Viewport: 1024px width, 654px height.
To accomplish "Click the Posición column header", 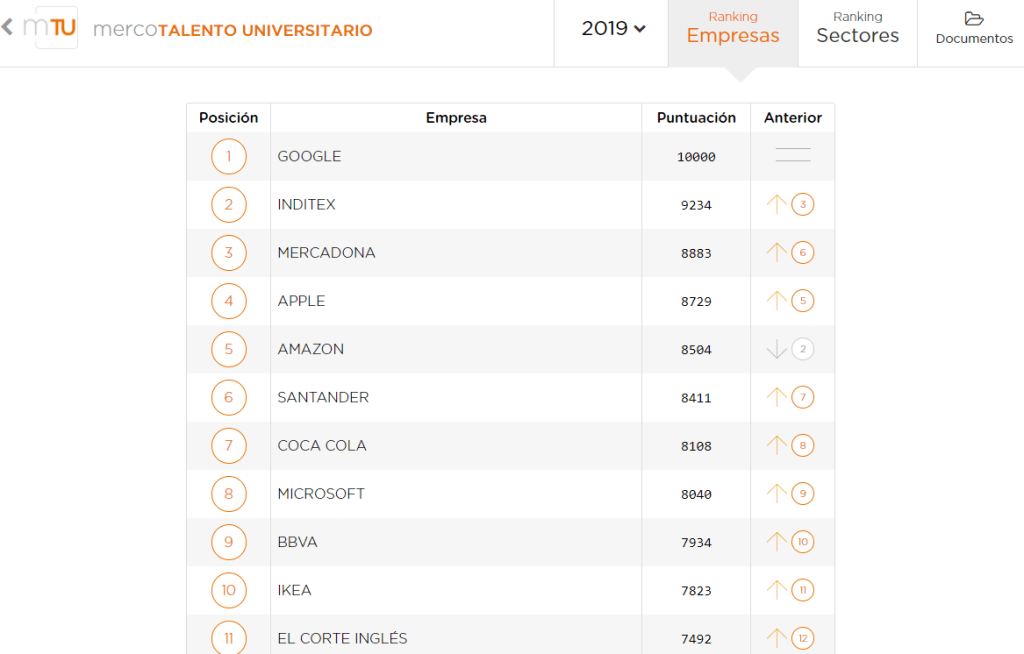I will tap(228, 118).
